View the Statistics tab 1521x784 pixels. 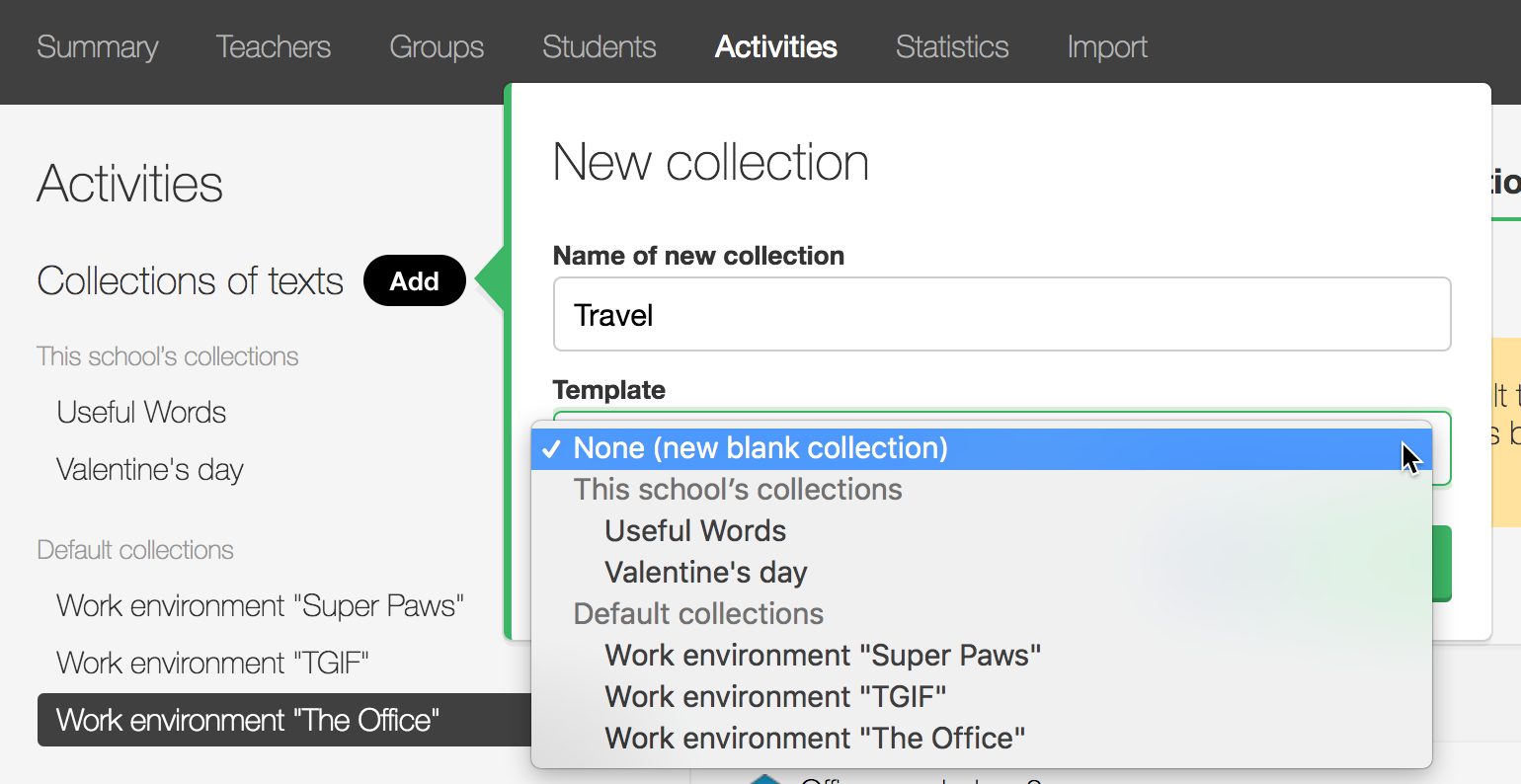951,47
